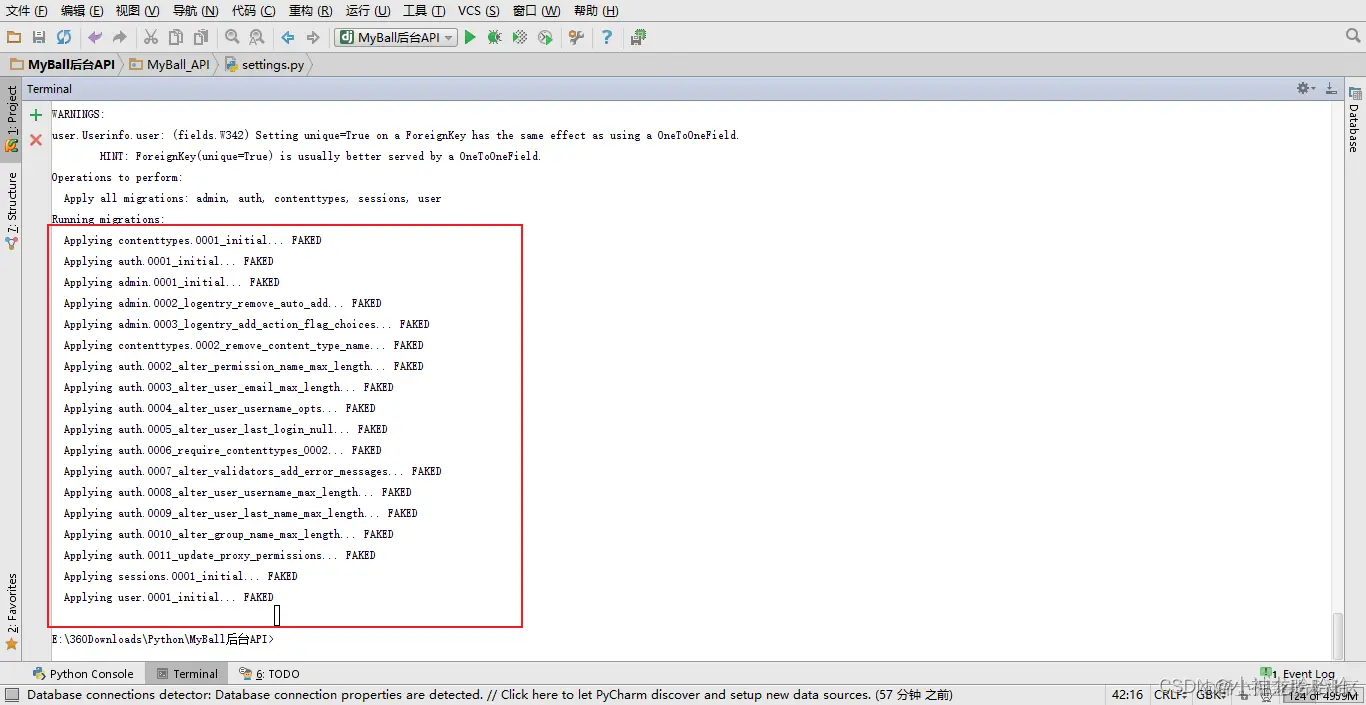Image resolution: width=1366 pixels, height=705 pixels.
Task: Start debugging with the green bug icon
Action: (x=495, y=37)
